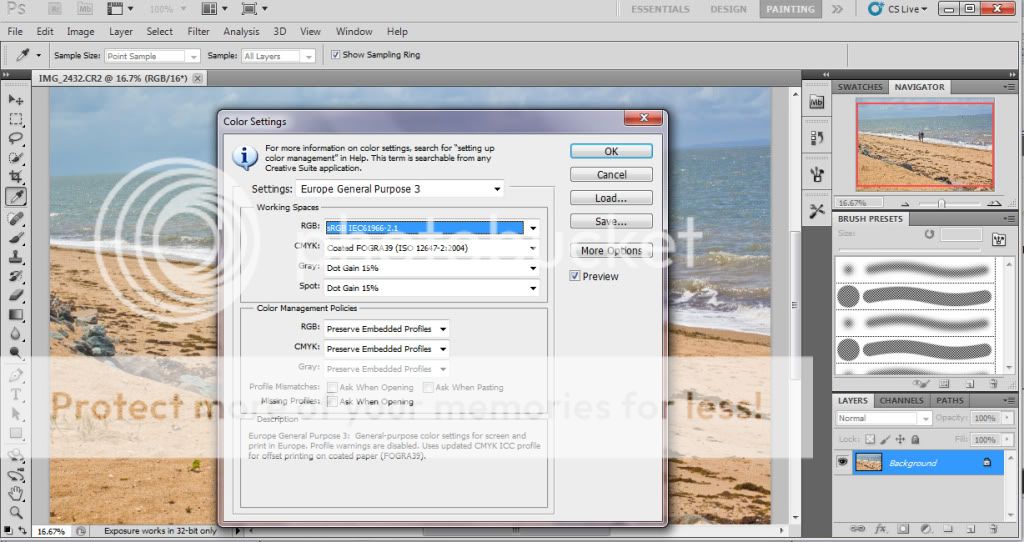The width and height of the screenshot is (1024, 542).
Task: Open the Sample Size dropdown
Action: pyautogui.click(x=152, y=56)
